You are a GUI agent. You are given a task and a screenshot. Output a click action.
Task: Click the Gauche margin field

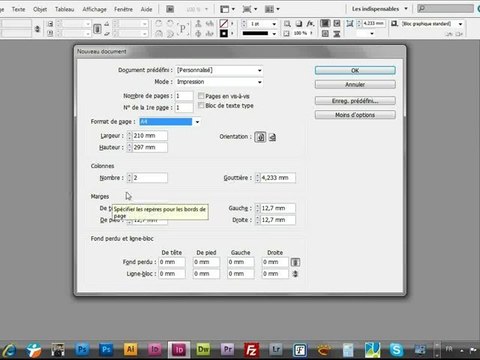pyautogui.click(x=278, y=208)
